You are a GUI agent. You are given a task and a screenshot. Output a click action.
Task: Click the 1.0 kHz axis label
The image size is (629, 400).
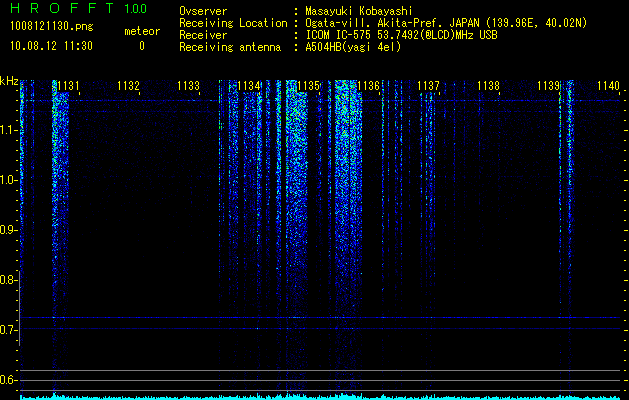[7, 180]
